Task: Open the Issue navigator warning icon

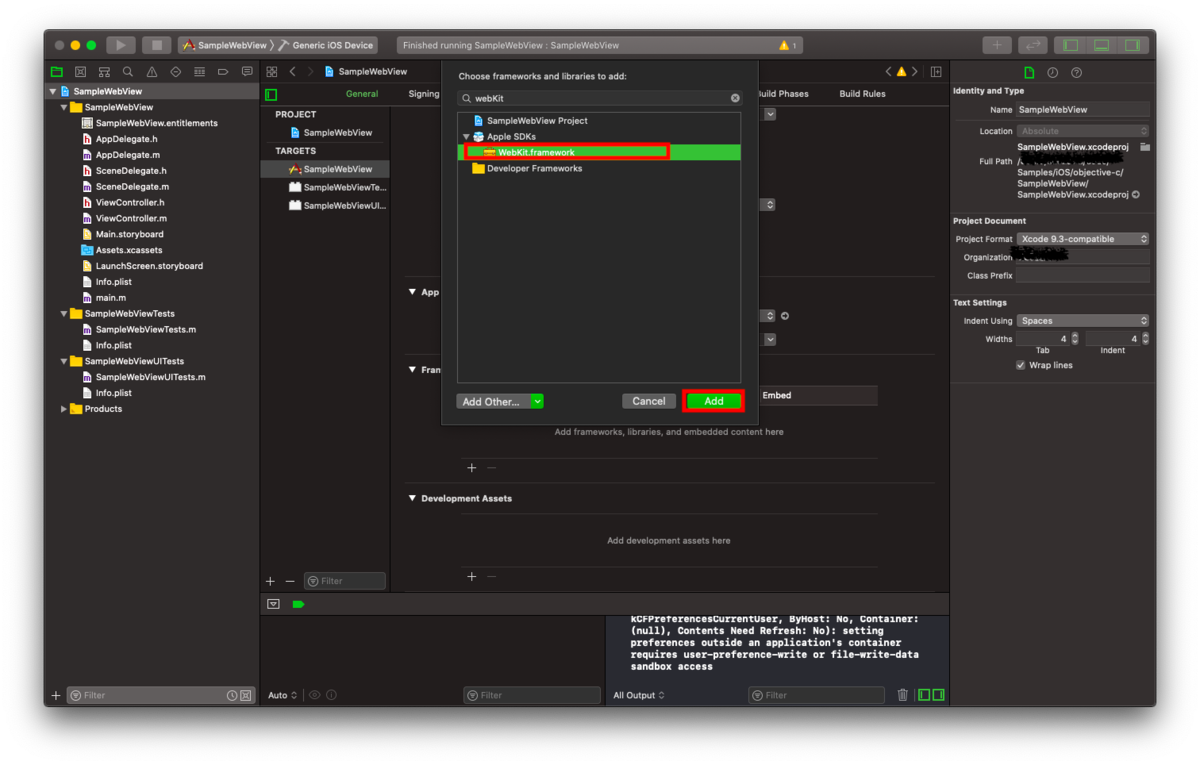Action: point(152,72)
